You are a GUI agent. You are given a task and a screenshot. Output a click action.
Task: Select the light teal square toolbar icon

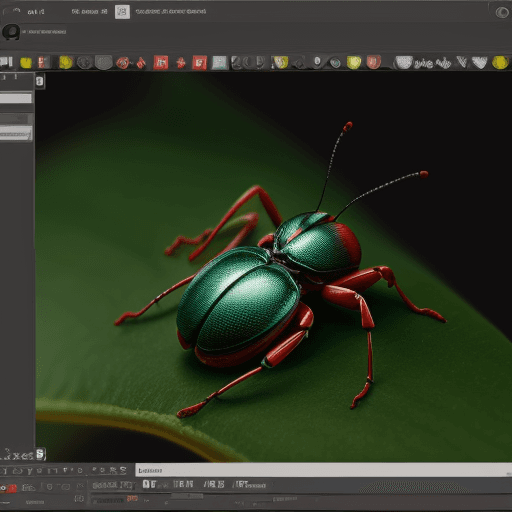[219, 63]
